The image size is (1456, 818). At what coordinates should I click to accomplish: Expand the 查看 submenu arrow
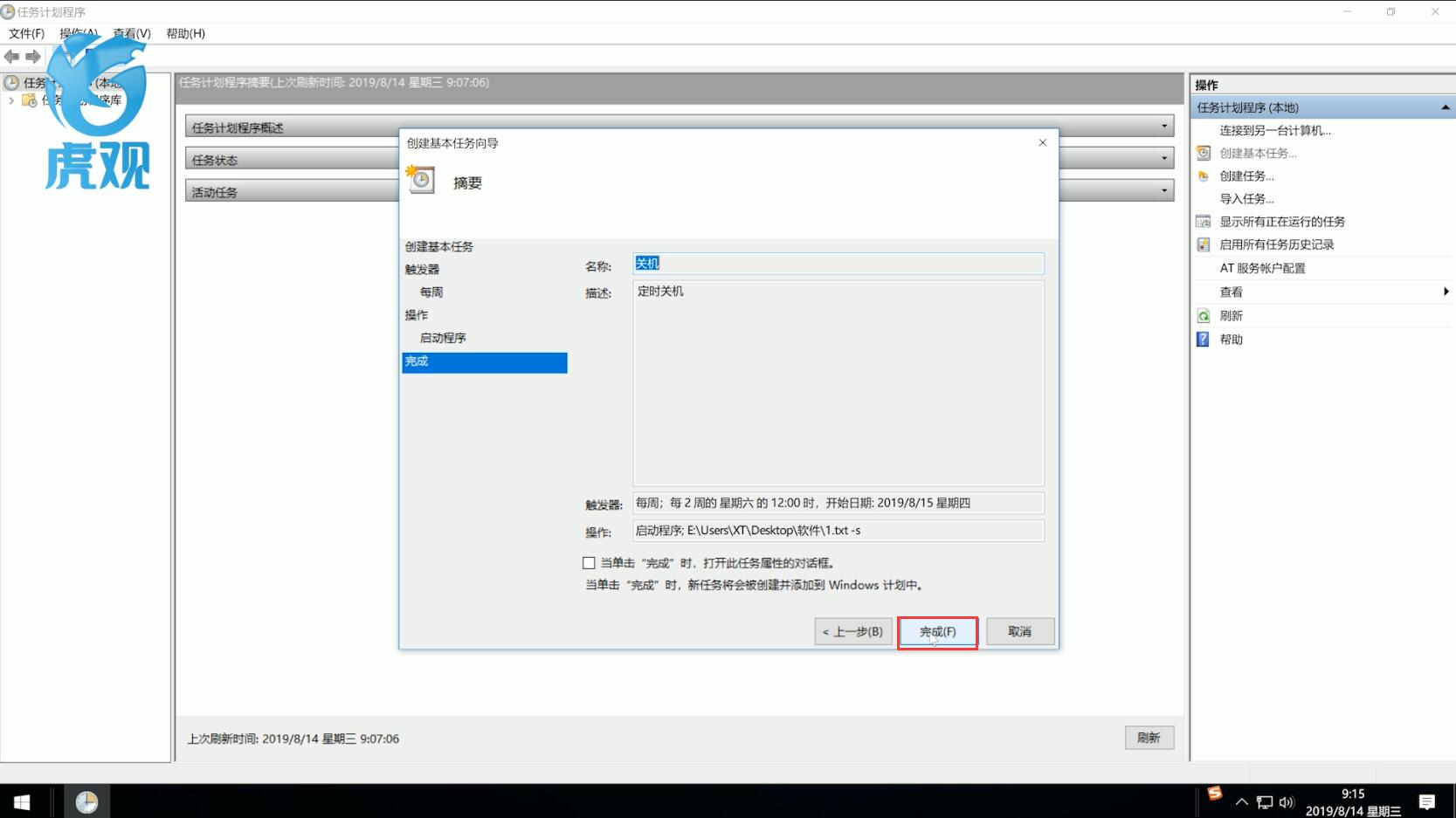click(1446, 292)
